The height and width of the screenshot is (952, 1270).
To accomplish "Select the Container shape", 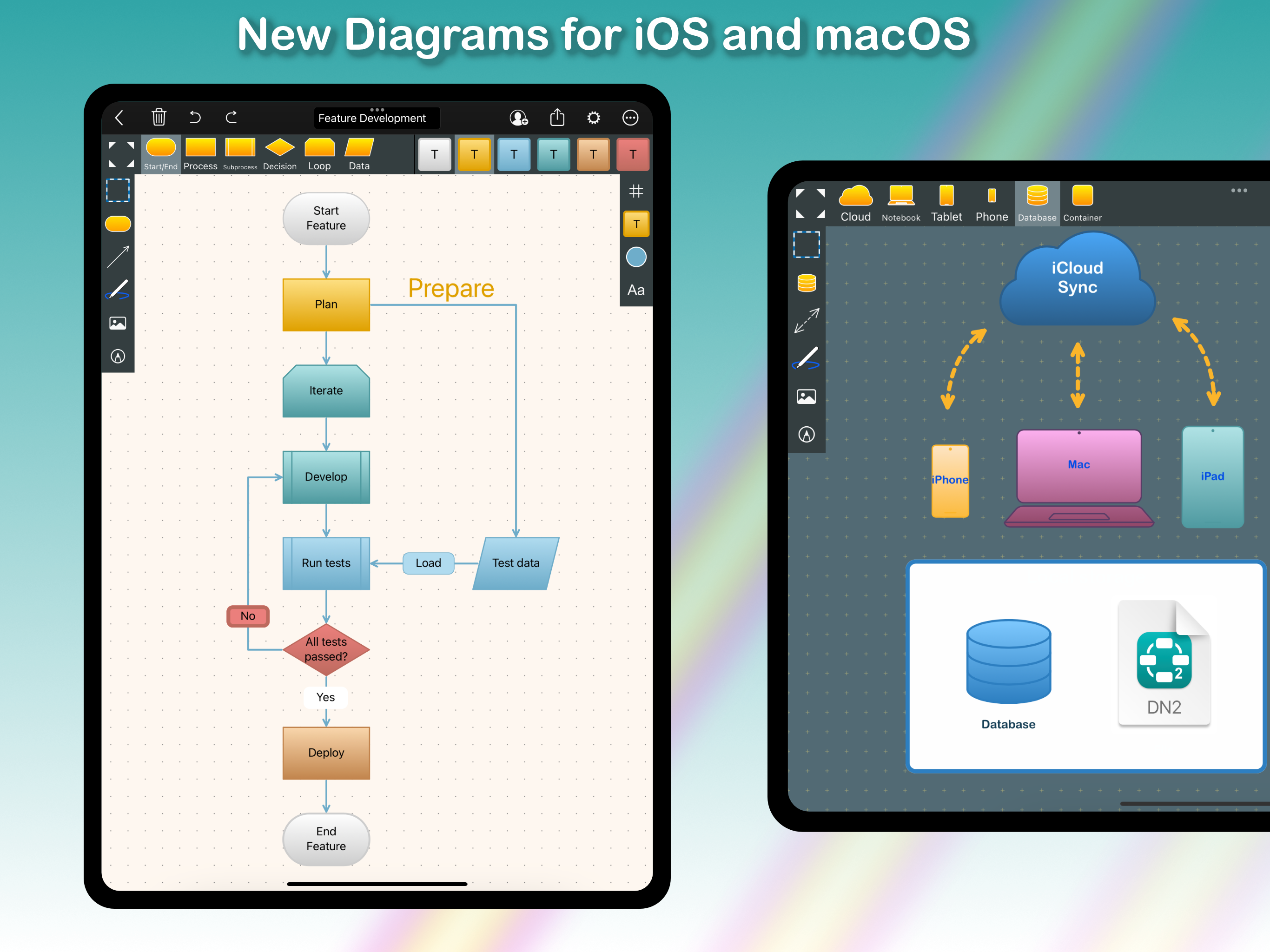I will point(1082,204).
